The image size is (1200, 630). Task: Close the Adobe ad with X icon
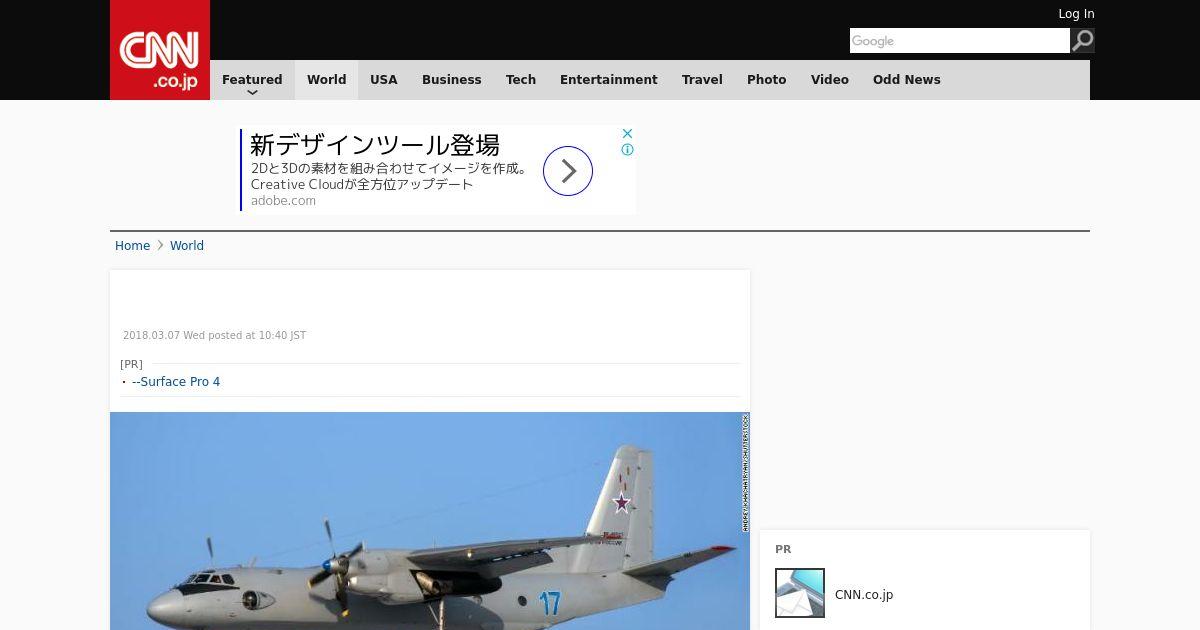click(x=627, y=133)
